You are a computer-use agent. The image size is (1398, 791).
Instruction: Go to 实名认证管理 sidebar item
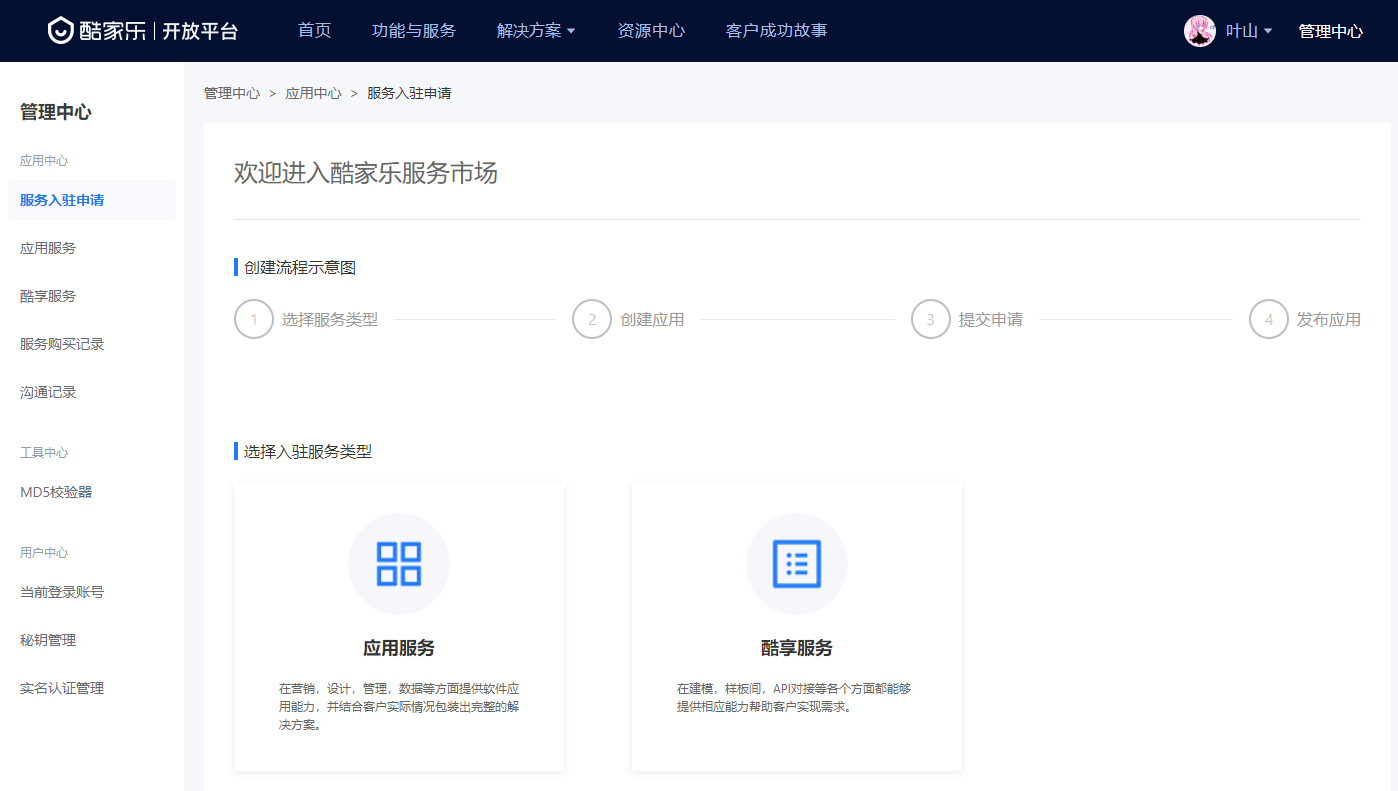(62, 688)
